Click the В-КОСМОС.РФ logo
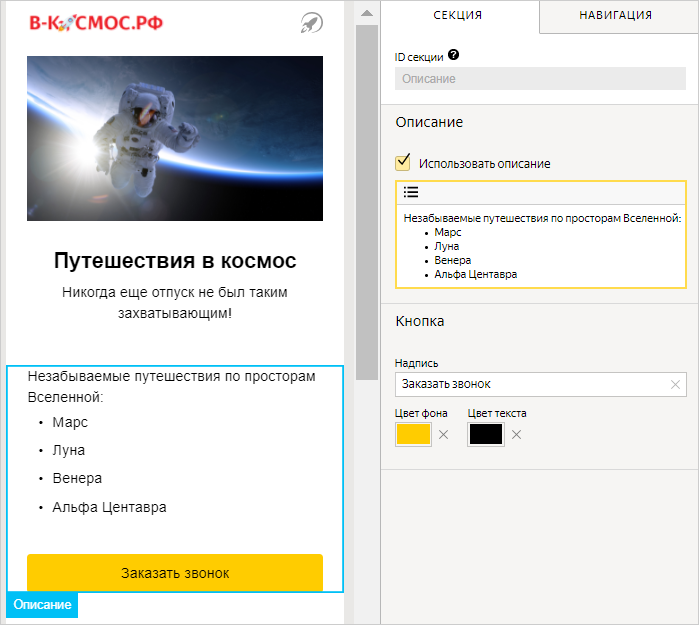Image resolution: width=699 pixels, height=625 pixels. click(96, 23)
